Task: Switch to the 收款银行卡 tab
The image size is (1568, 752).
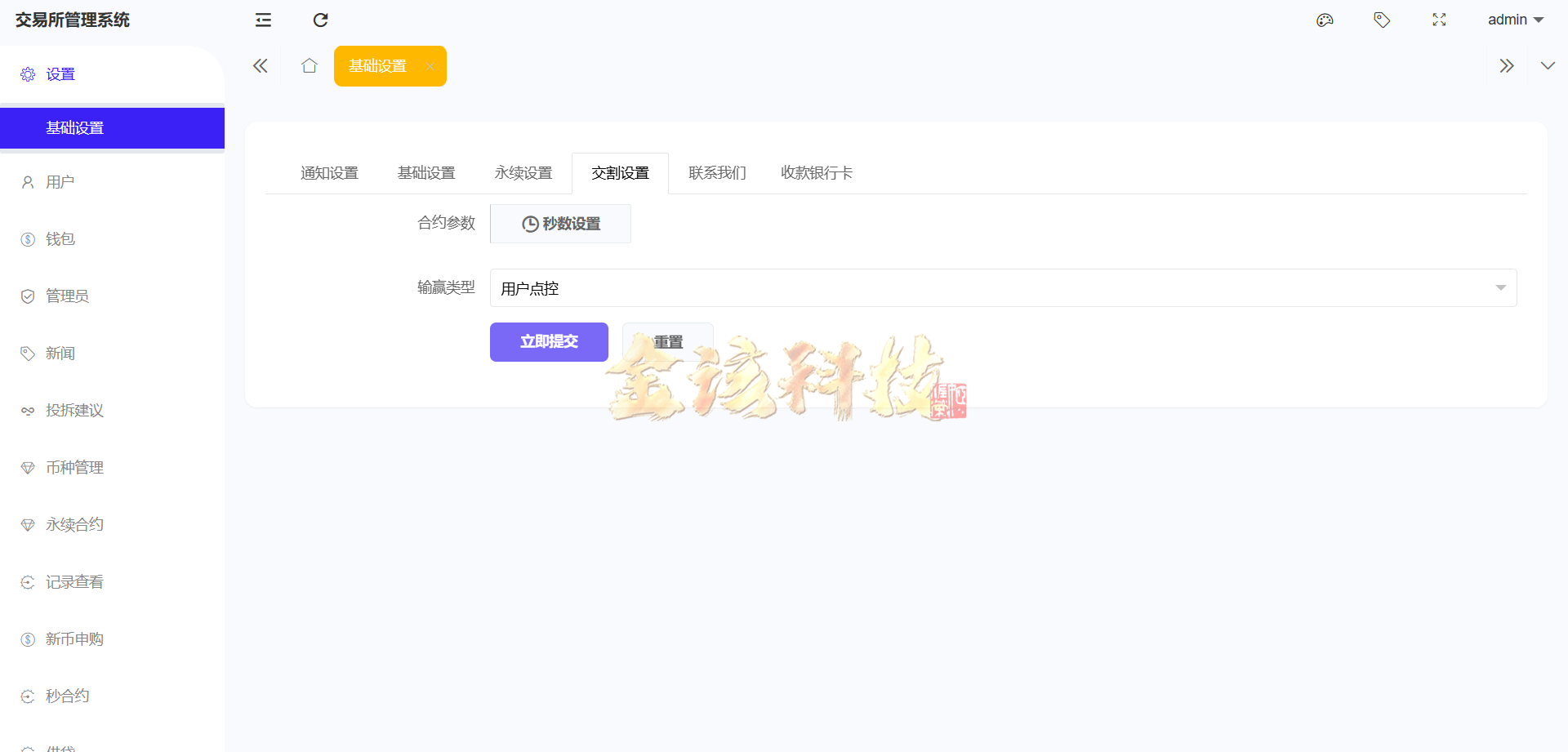Action: click(816, 172)
